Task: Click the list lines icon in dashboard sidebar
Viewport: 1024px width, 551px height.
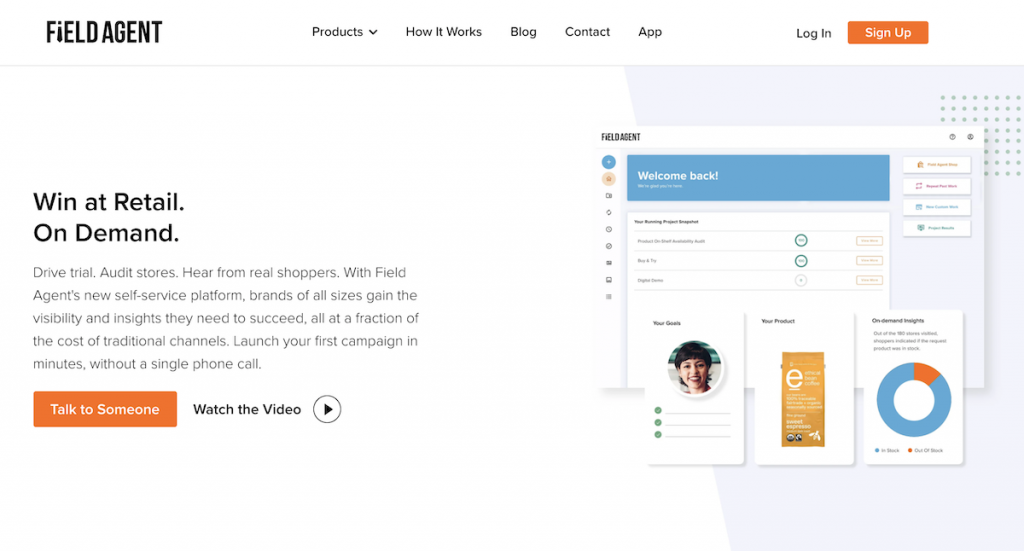Action: 609,296
